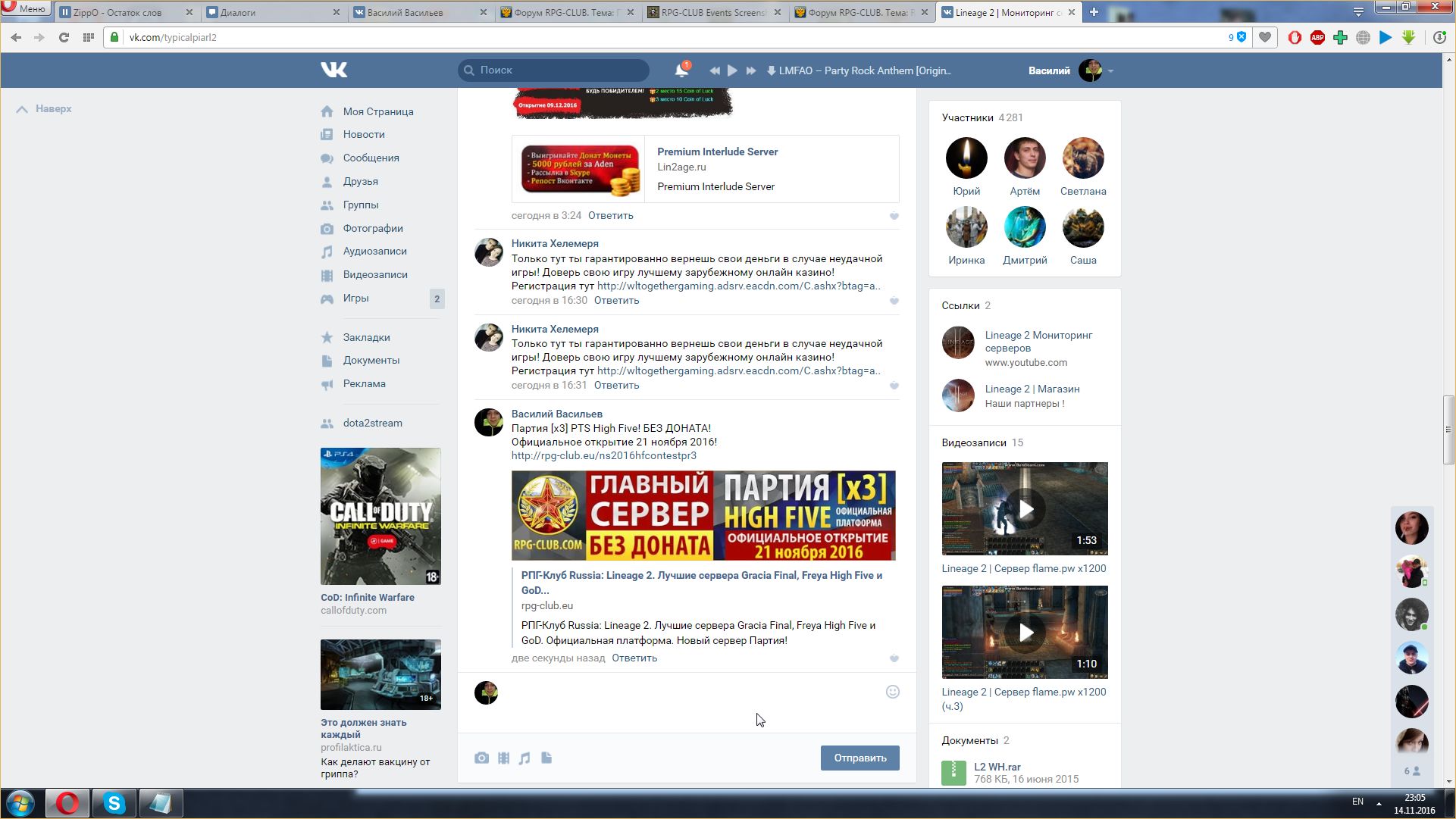This screenshot has width=1456, height=819.
Task: Click the VK logo in header
Action: pyautogui.click(x=333, y=70)
